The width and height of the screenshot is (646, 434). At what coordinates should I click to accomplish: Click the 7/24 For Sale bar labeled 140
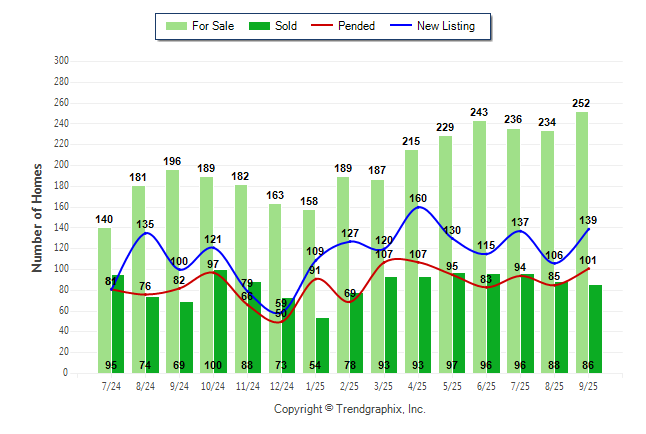click(x=104, y=300)
